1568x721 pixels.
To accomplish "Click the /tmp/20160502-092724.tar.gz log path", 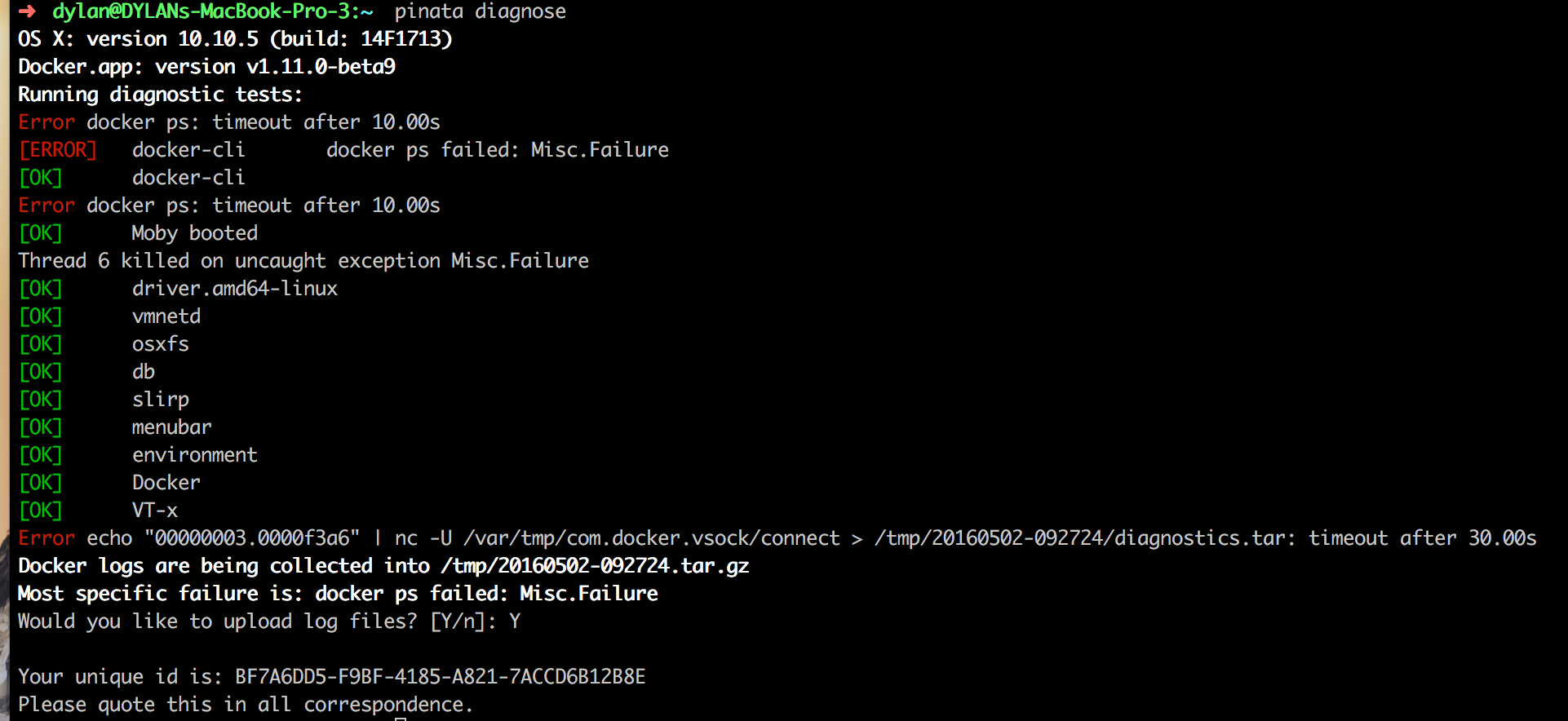I will tap(594, 566).
